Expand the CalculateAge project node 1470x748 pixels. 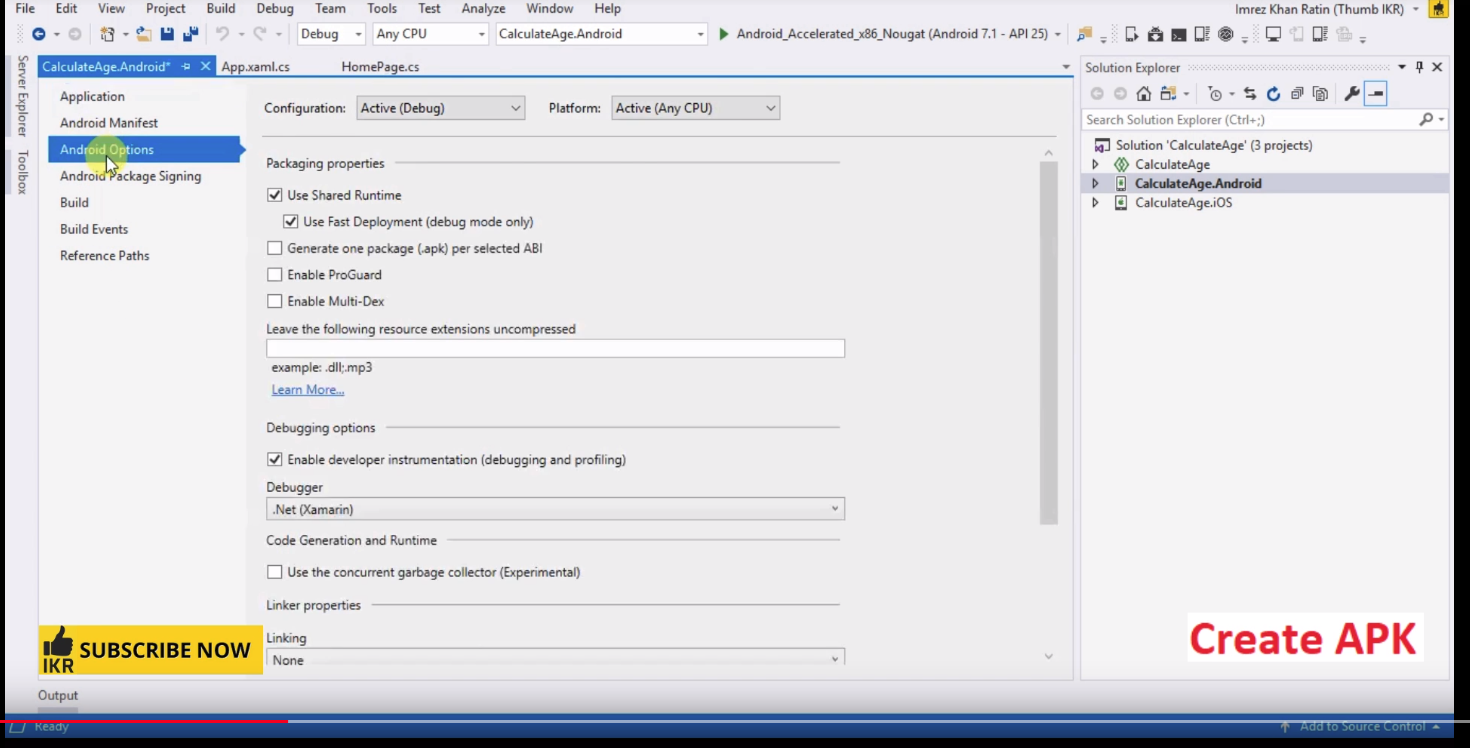(x=1095, y=164)
